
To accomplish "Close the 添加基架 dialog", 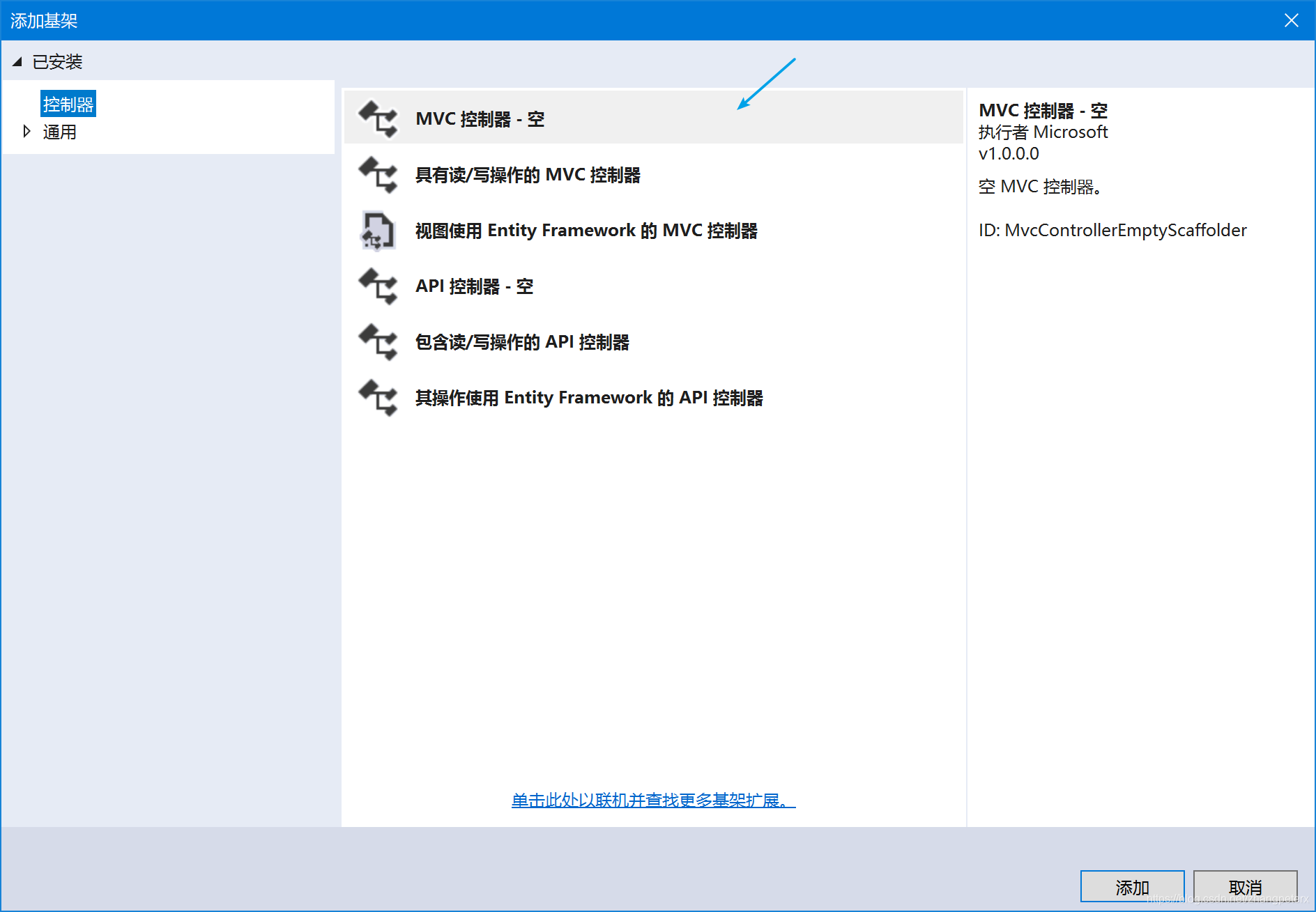I will [1291, 20].
